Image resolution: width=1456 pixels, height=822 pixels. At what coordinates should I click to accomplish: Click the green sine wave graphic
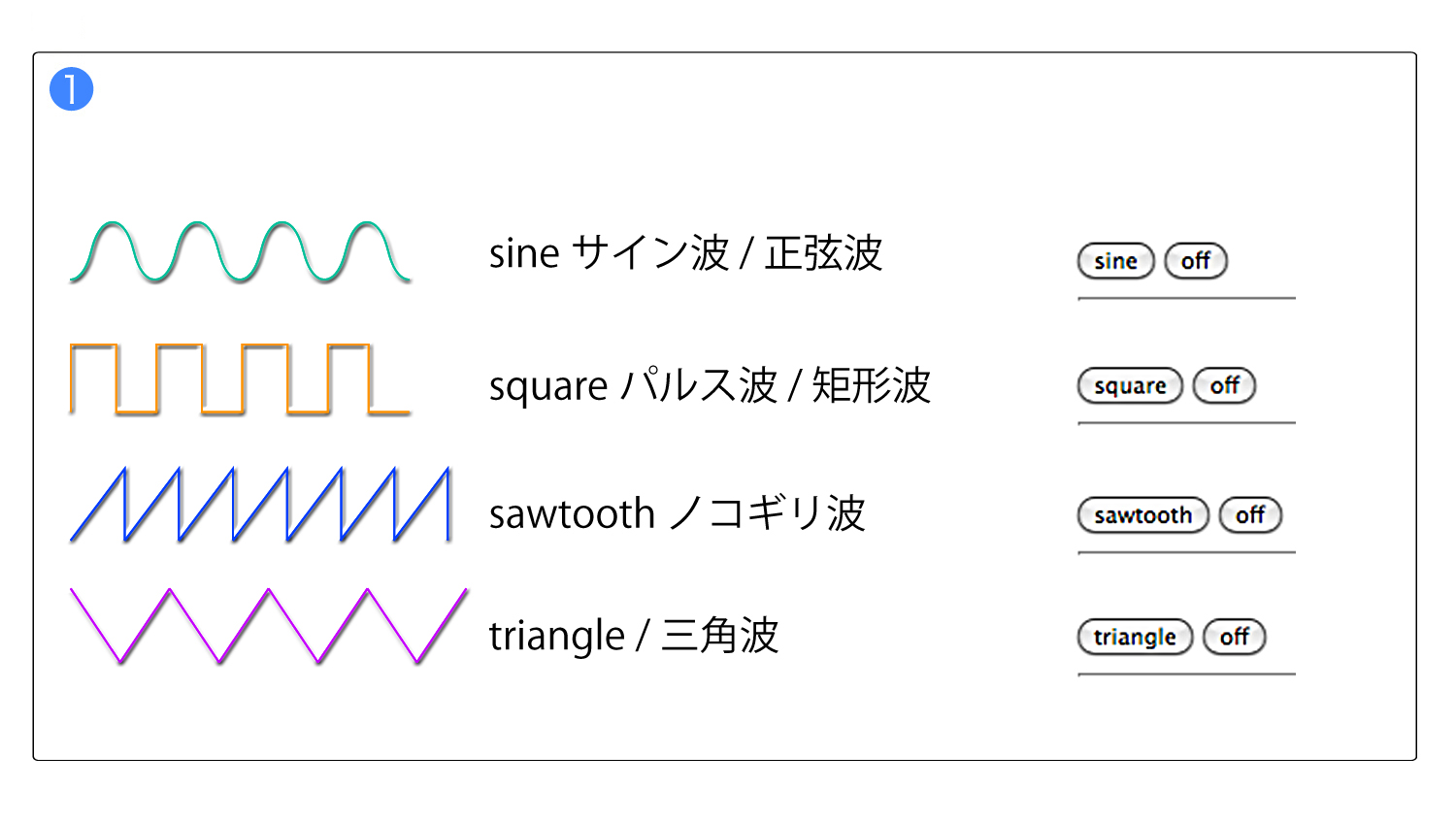[x=240, y=252]
